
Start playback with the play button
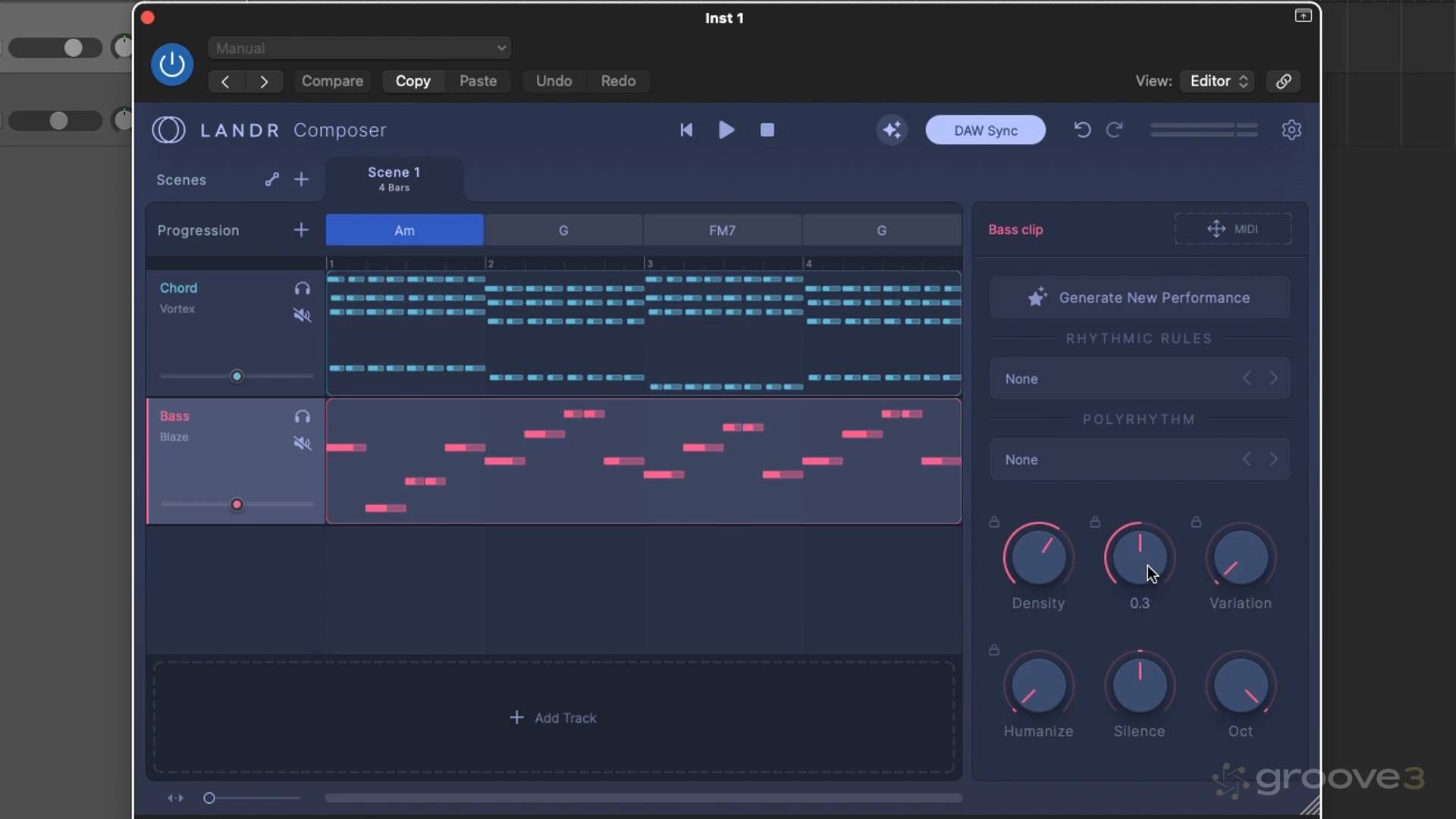coord(726,130)
